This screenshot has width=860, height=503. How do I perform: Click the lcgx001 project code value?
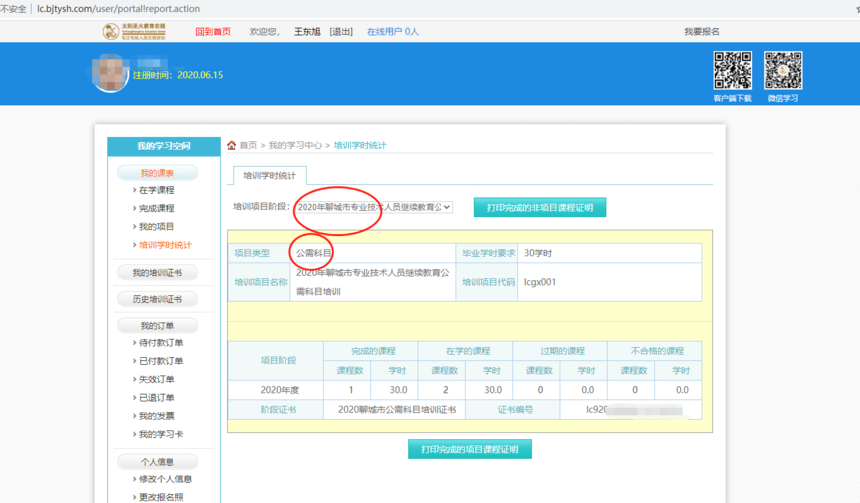540,282
